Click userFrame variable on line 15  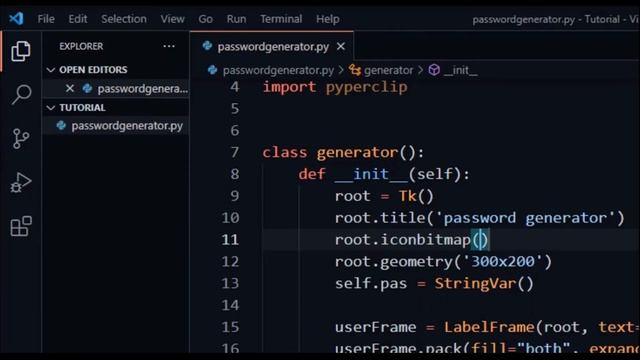point(375,327)
